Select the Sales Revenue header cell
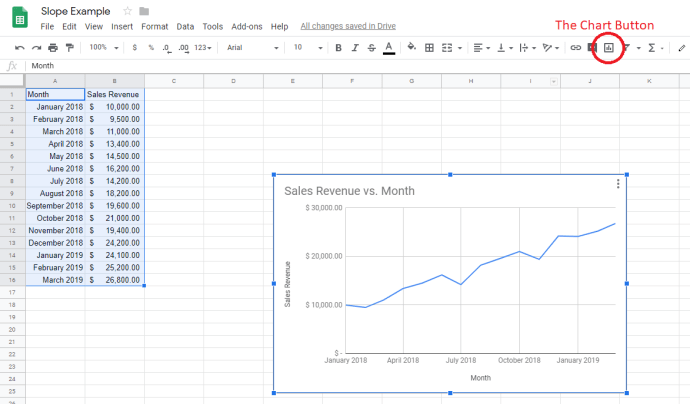The width and height of the screenshot is (690, 404). tap(114, 95)
